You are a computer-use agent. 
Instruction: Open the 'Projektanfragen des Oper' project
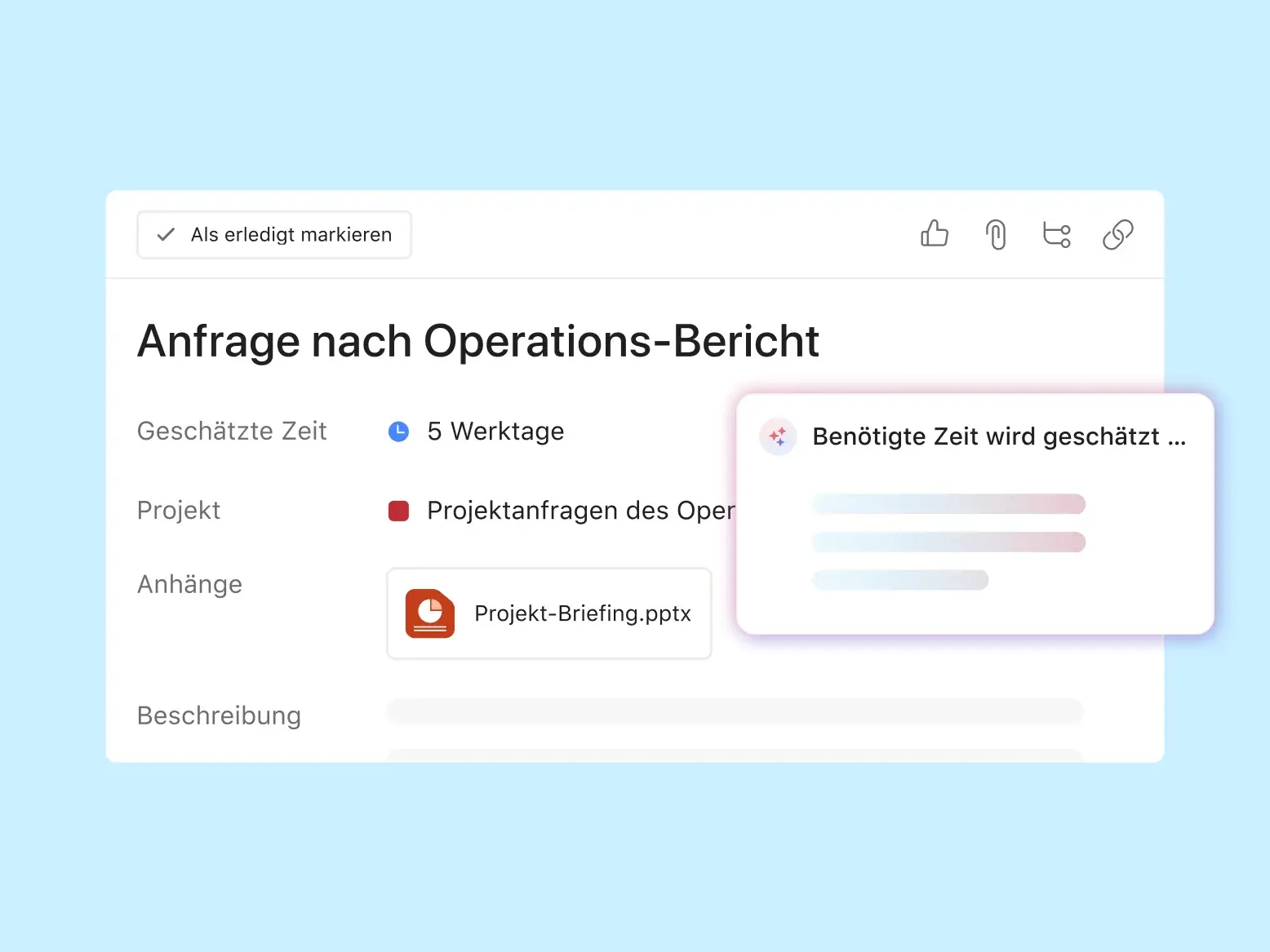(581, 511)
